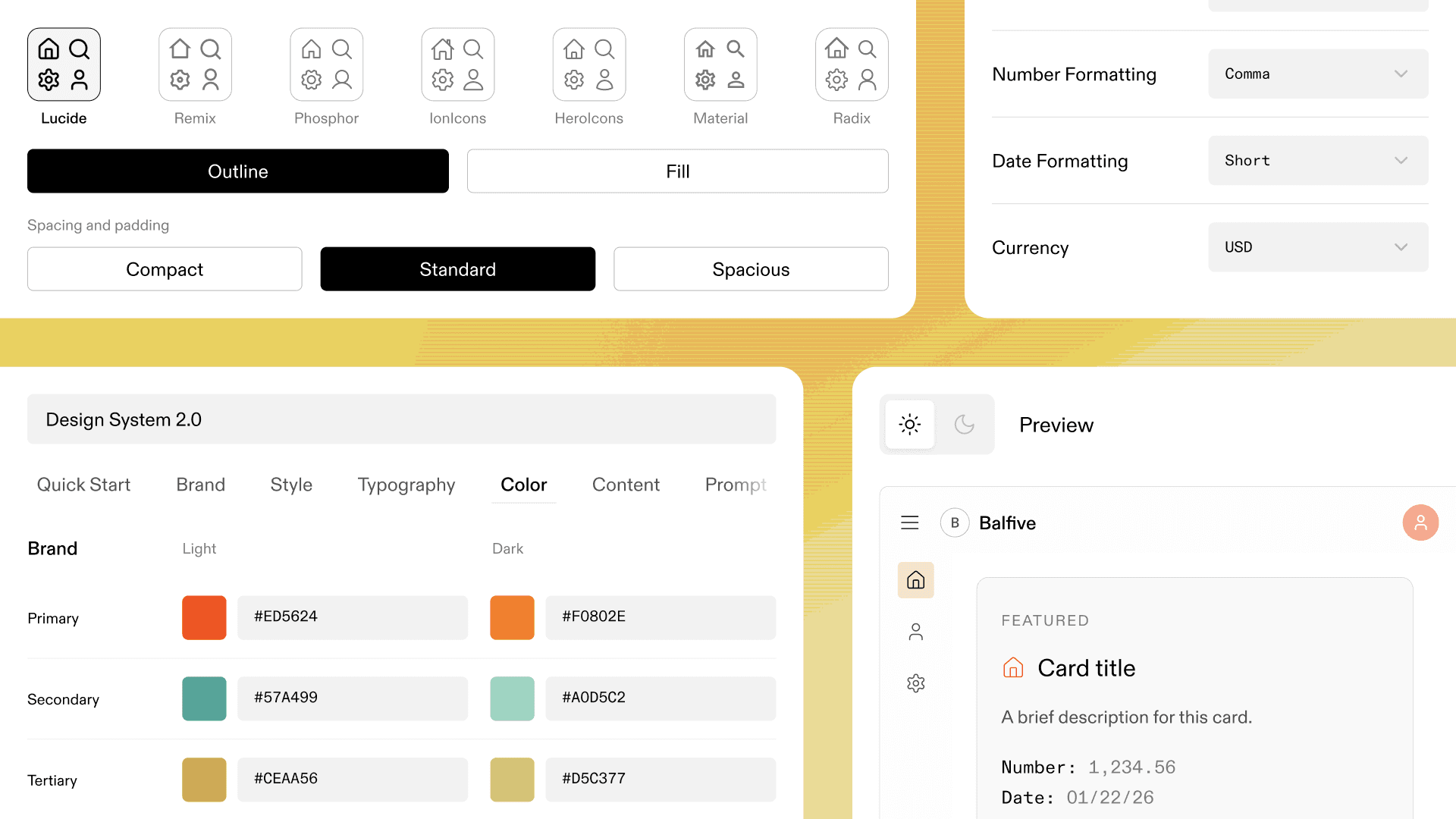Click the Primary light color swatch
This screenshot has height=819, width=1456.
point(203,617)
